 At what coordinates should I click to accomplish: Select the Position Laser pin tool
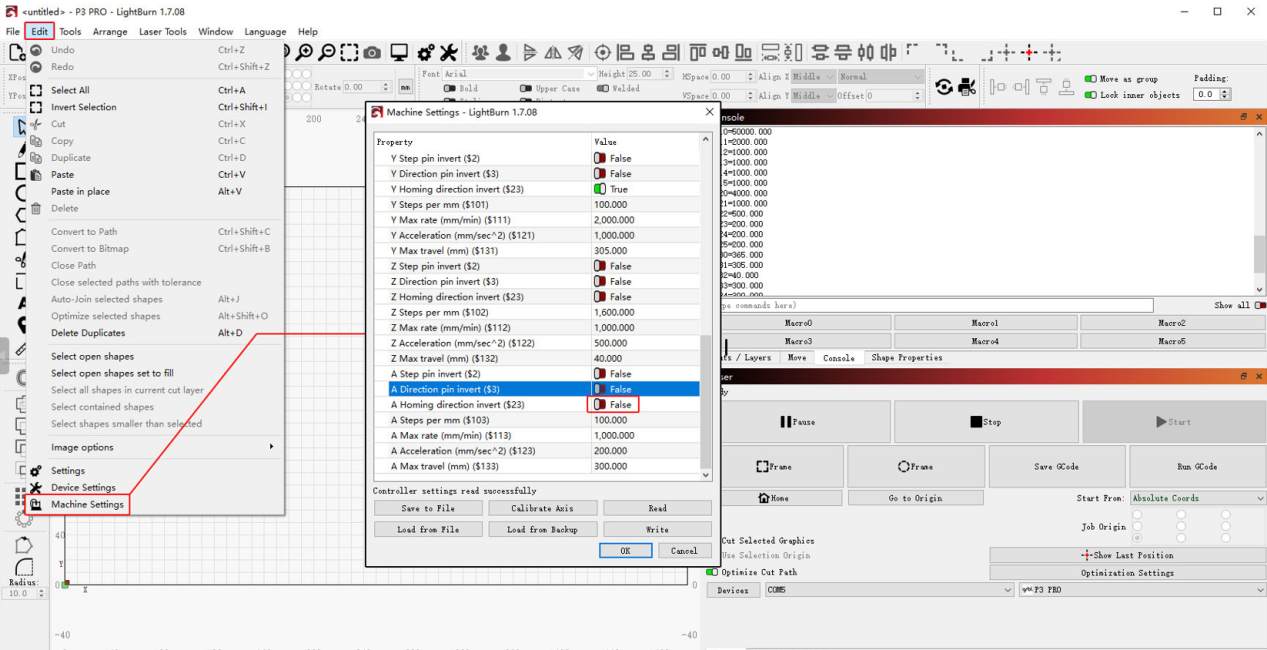point(22,325)
